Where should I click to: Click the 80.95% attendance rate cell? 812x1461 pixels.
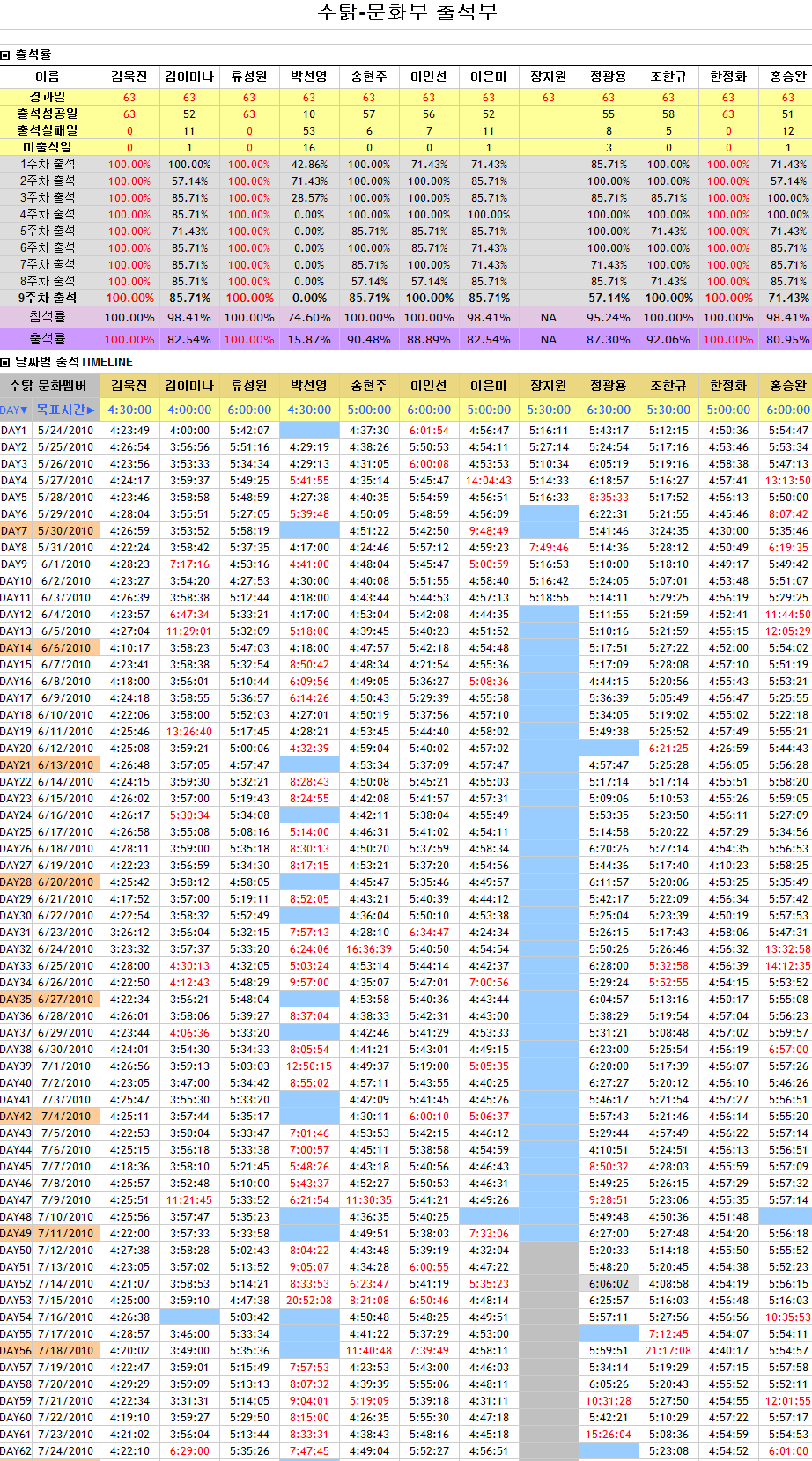(788, 339)
